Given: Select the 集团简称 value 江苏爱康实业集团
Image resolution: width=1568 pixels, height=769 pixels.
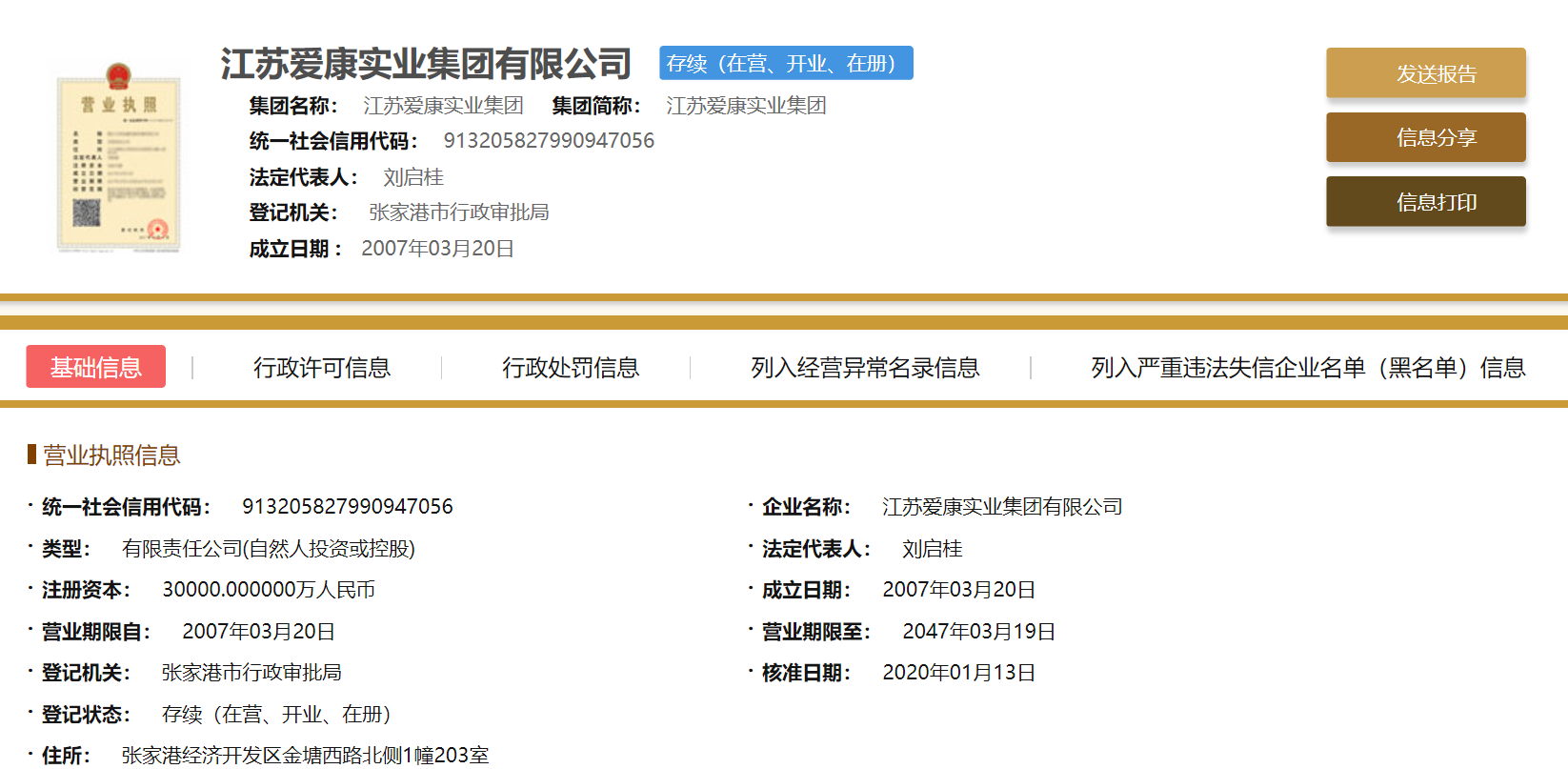Looking at the screenshot, I should (x=746, y=106).
